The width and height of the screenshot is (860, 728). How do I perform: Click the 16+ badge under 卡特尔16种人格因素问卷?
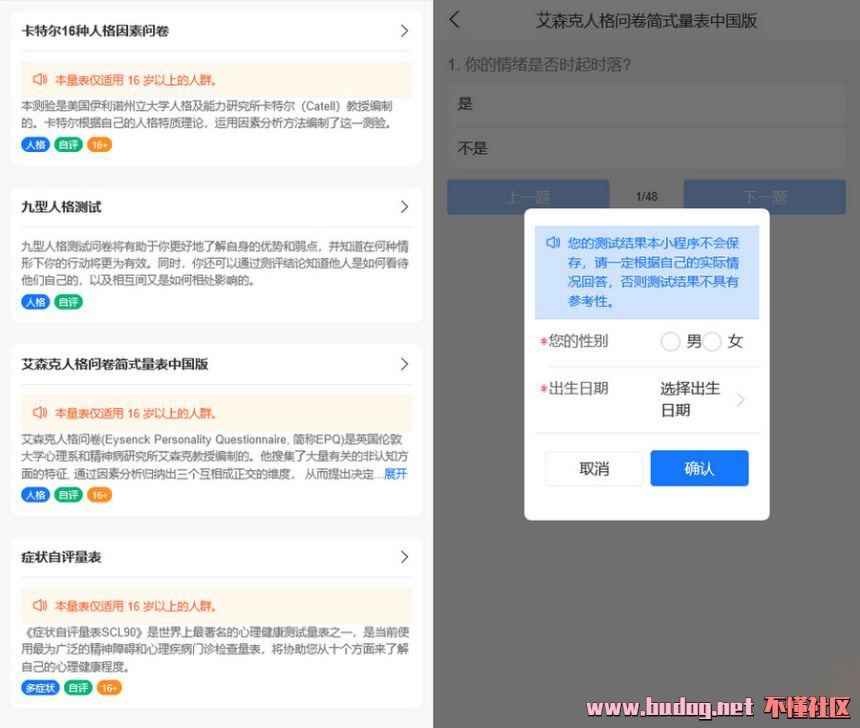click(99, 145)
